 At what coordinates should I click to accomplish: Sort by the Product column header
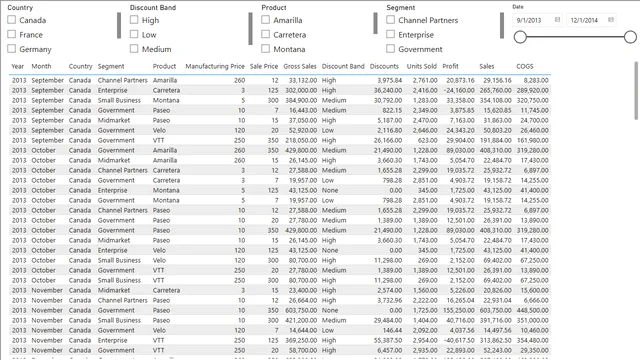point(164,66)
